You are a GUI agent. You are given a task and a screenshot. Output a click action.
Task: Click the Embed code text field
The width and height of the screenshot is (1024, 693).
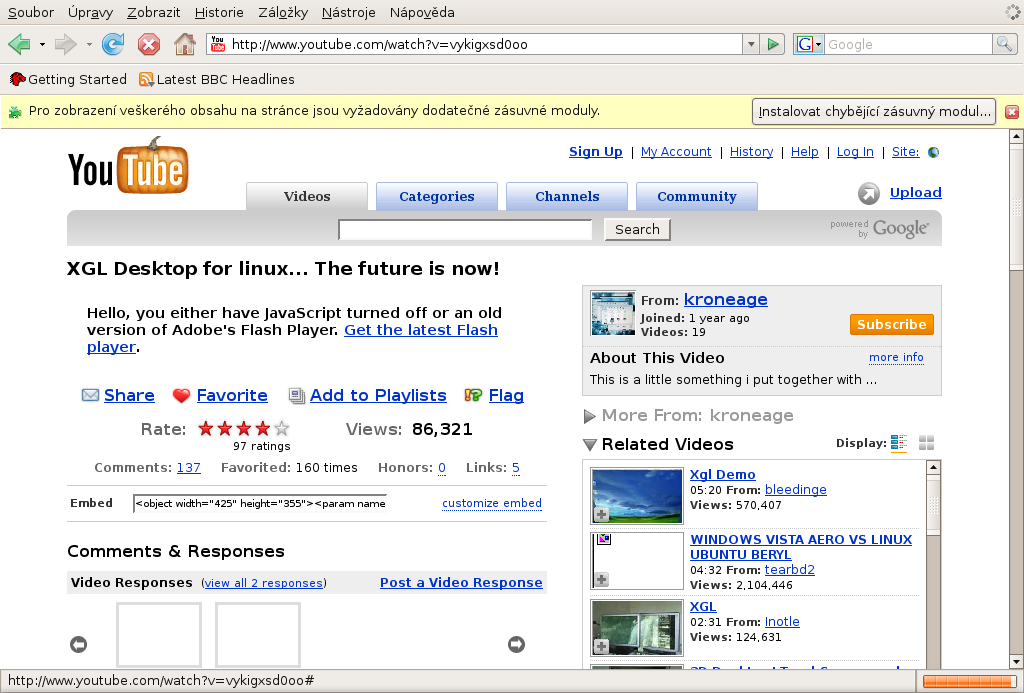260,503
